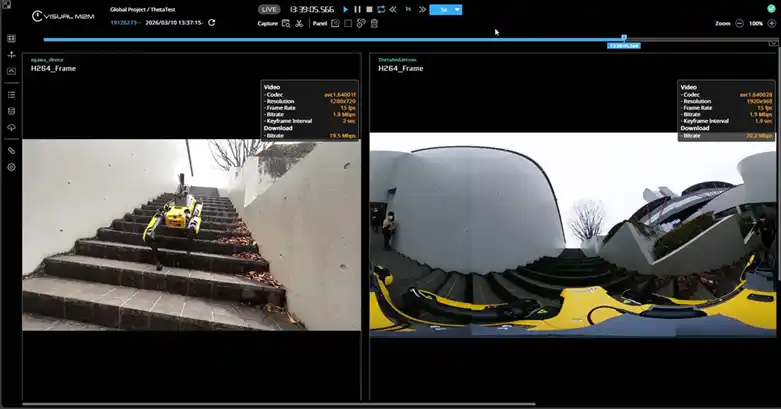This screenshot has height=409, width=781.
Task: Click the zoom in plus button
Action: coord(772,23)
